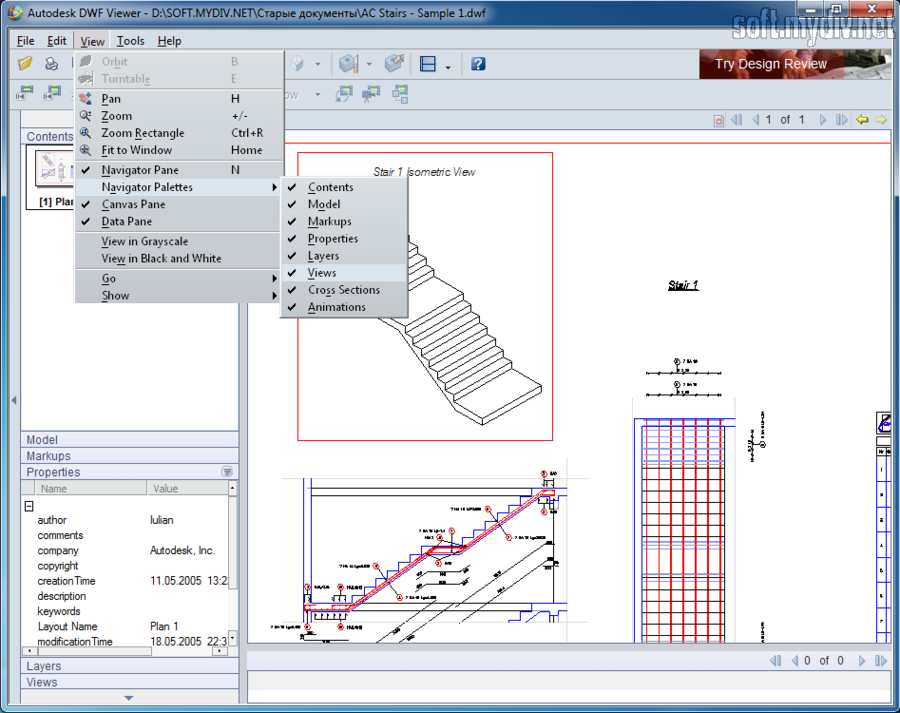Click the down arrow below Views panel

point(129,698)
